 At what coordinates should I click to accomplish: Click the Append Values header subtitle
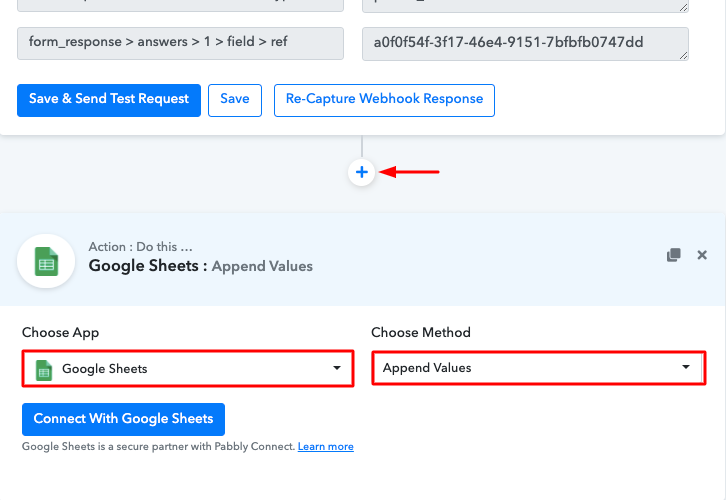point(262,266)
